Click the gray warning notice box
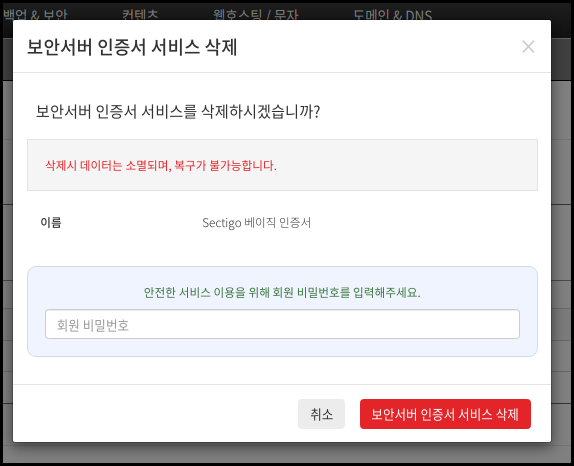Image resolution: width=574 pixels, height=466 pixels. point(282,165)
